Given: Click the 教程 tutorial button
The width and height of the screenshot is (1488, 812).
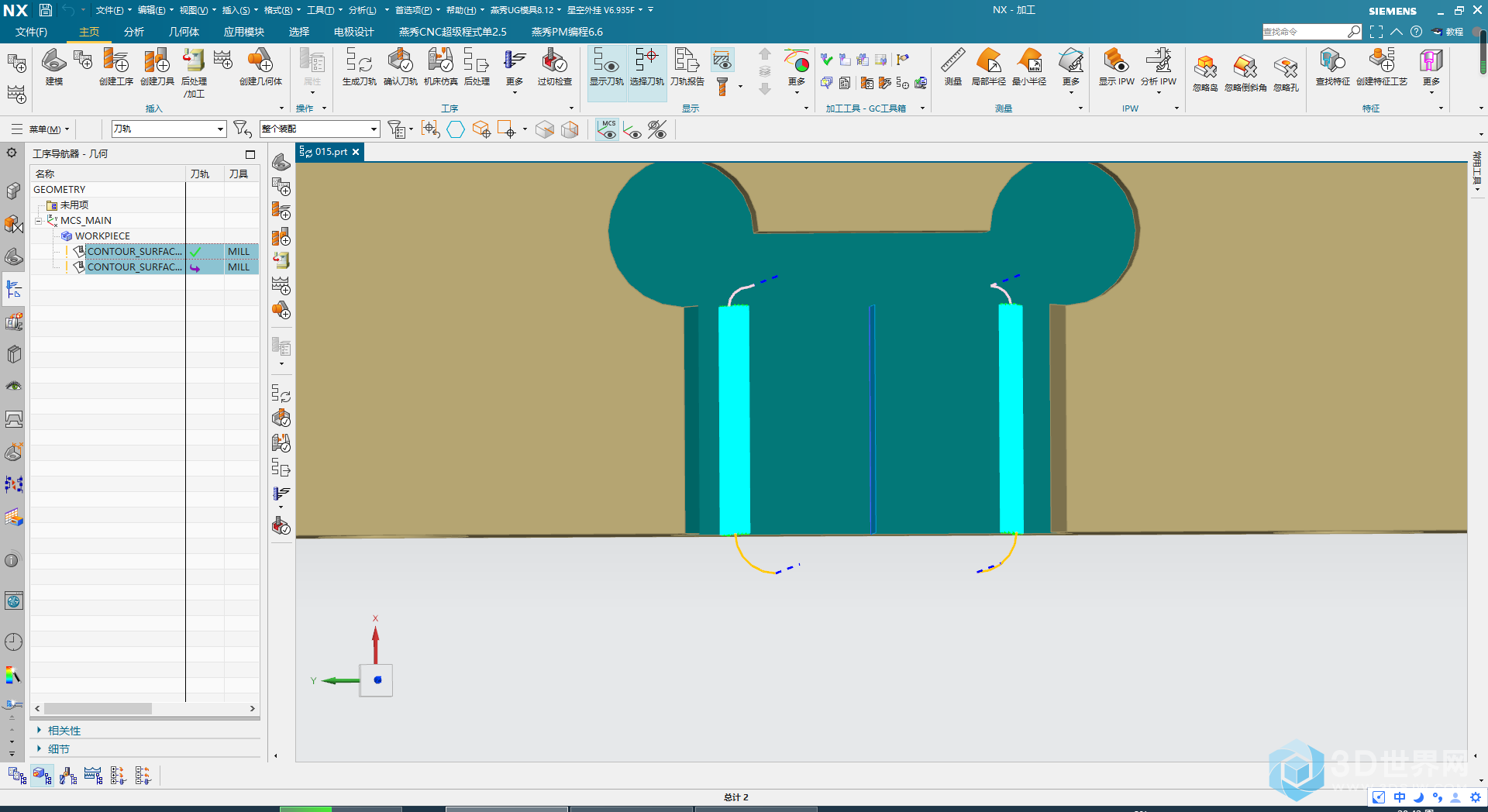Looking at the screenshot, I should [1448, 32].
